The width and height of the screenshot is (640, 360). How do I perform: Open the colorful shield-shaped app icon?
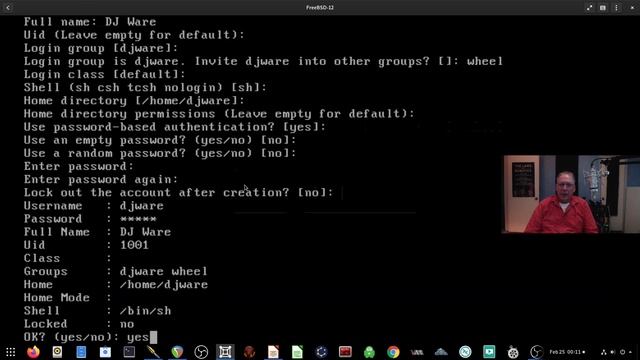(x=177, y=352)
